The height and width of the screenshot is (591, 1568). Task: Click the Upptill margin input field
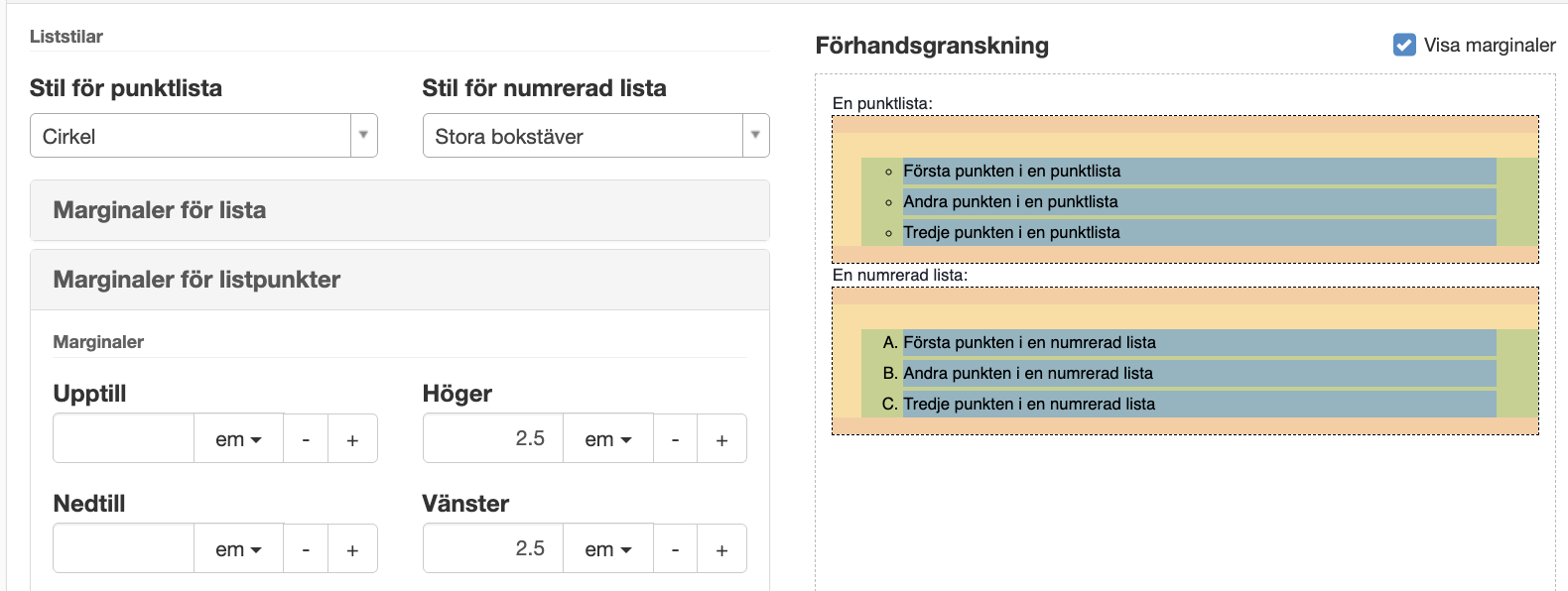(x=123, y=439)
